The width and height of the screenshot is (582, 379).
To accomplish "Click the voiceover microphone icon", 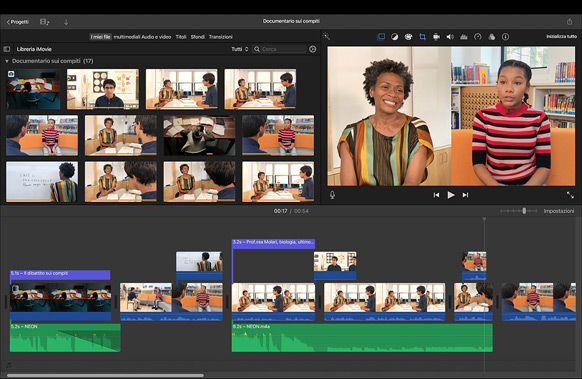I will coord(332,195).
